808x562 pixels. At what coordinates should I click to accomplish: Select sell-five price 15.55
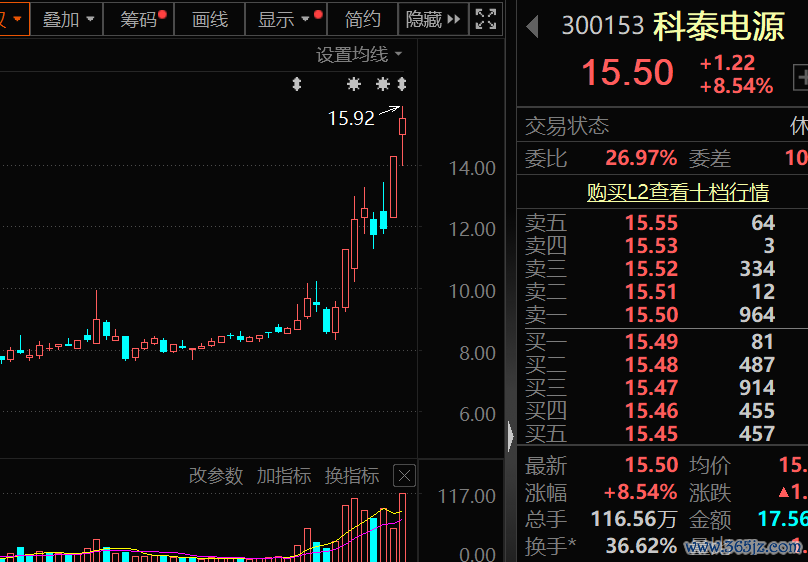click(x=651, y=223)
